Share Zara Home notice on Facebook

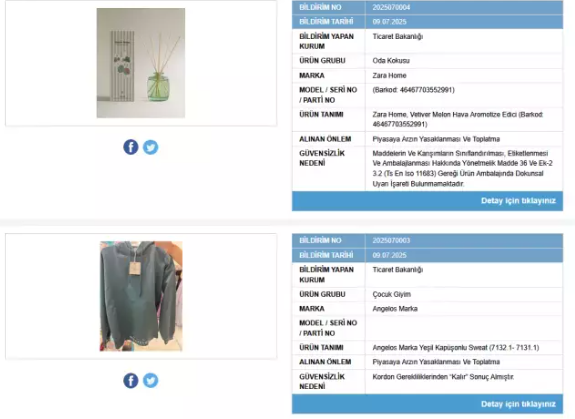pos(131,147)
